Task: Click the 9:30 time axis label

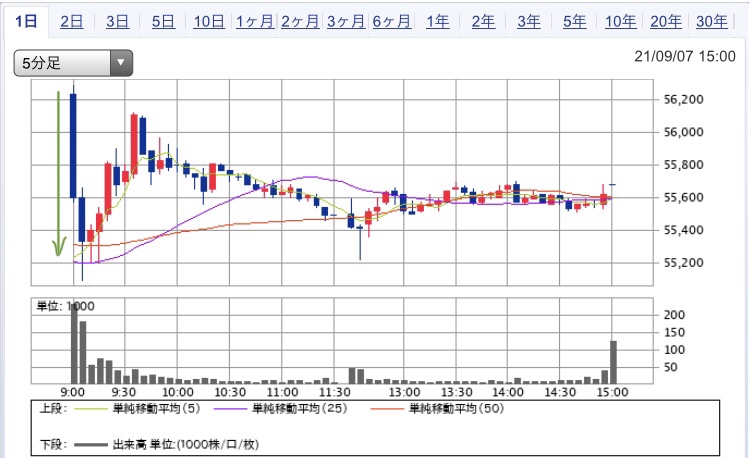Action: (x=124, y=393)
